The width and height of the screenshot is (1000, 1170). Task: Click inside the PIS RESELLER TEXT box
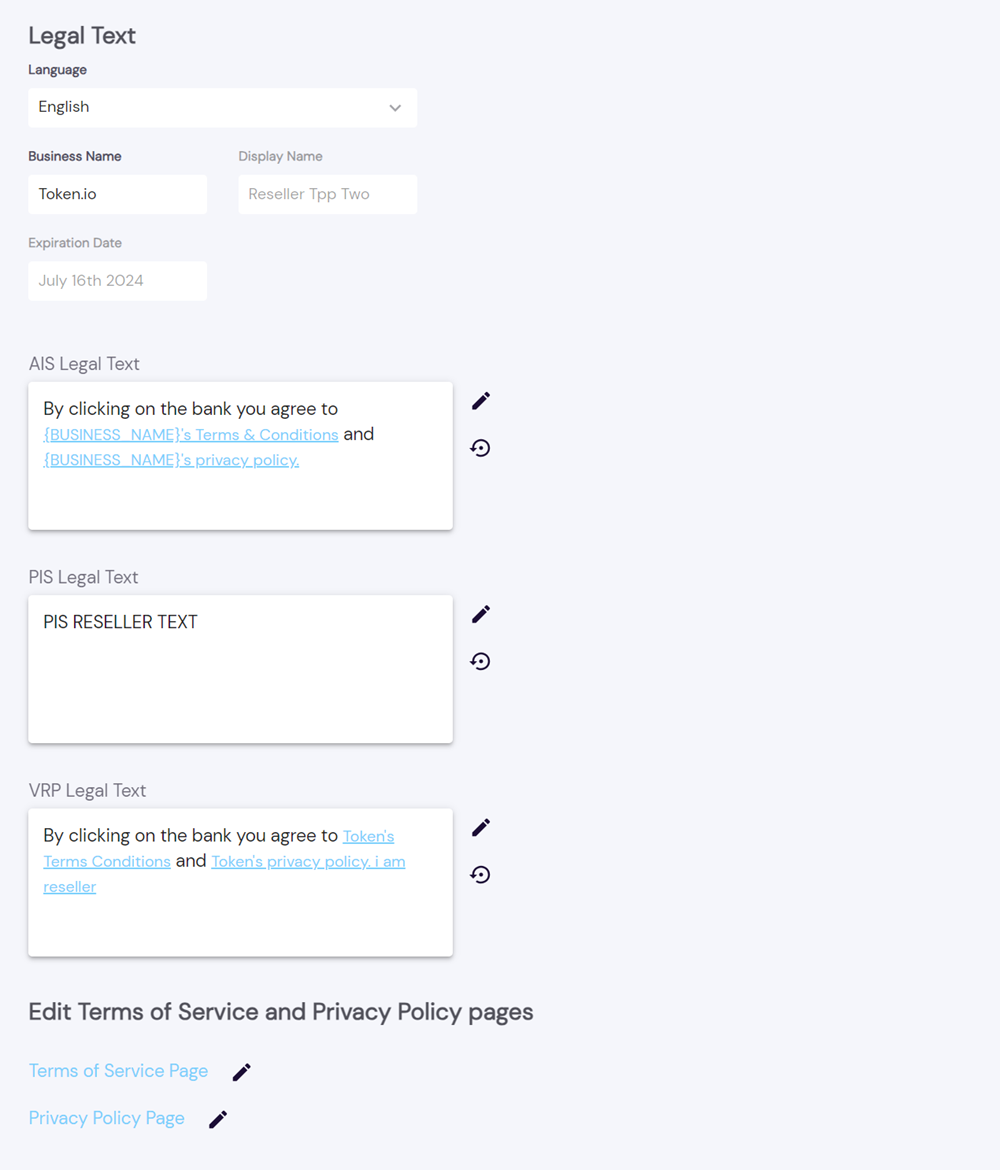click(x=240, y=670)
